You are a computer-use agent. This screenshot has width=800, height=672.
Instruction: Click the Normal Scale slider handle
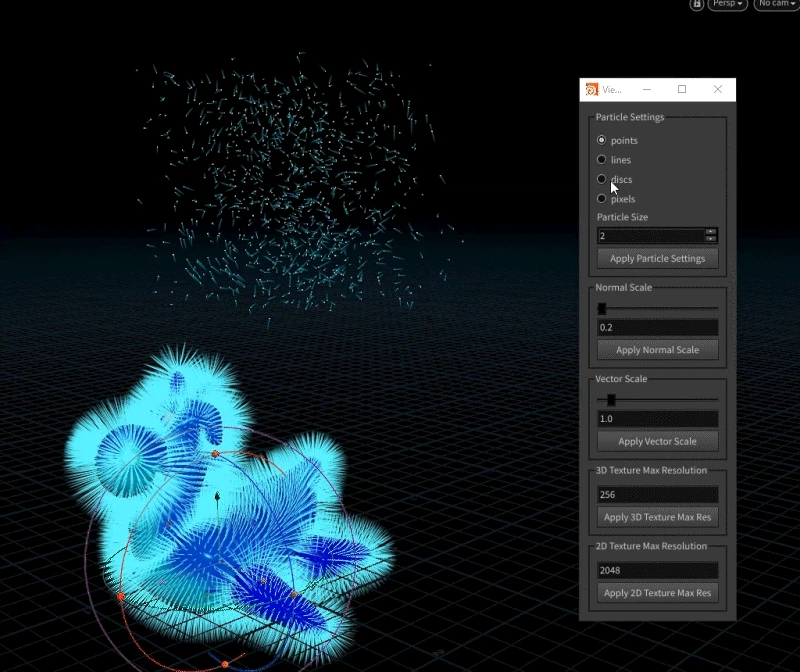[602, 308]
